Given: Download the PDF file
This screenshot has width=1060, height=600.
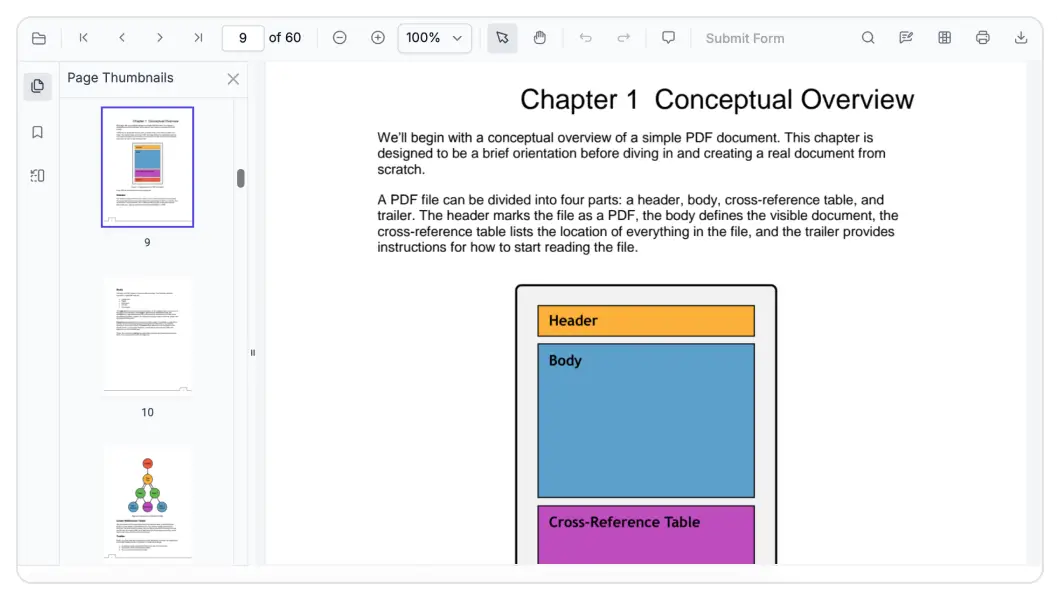Looking at the screenshot, I should coord(1021,37).
